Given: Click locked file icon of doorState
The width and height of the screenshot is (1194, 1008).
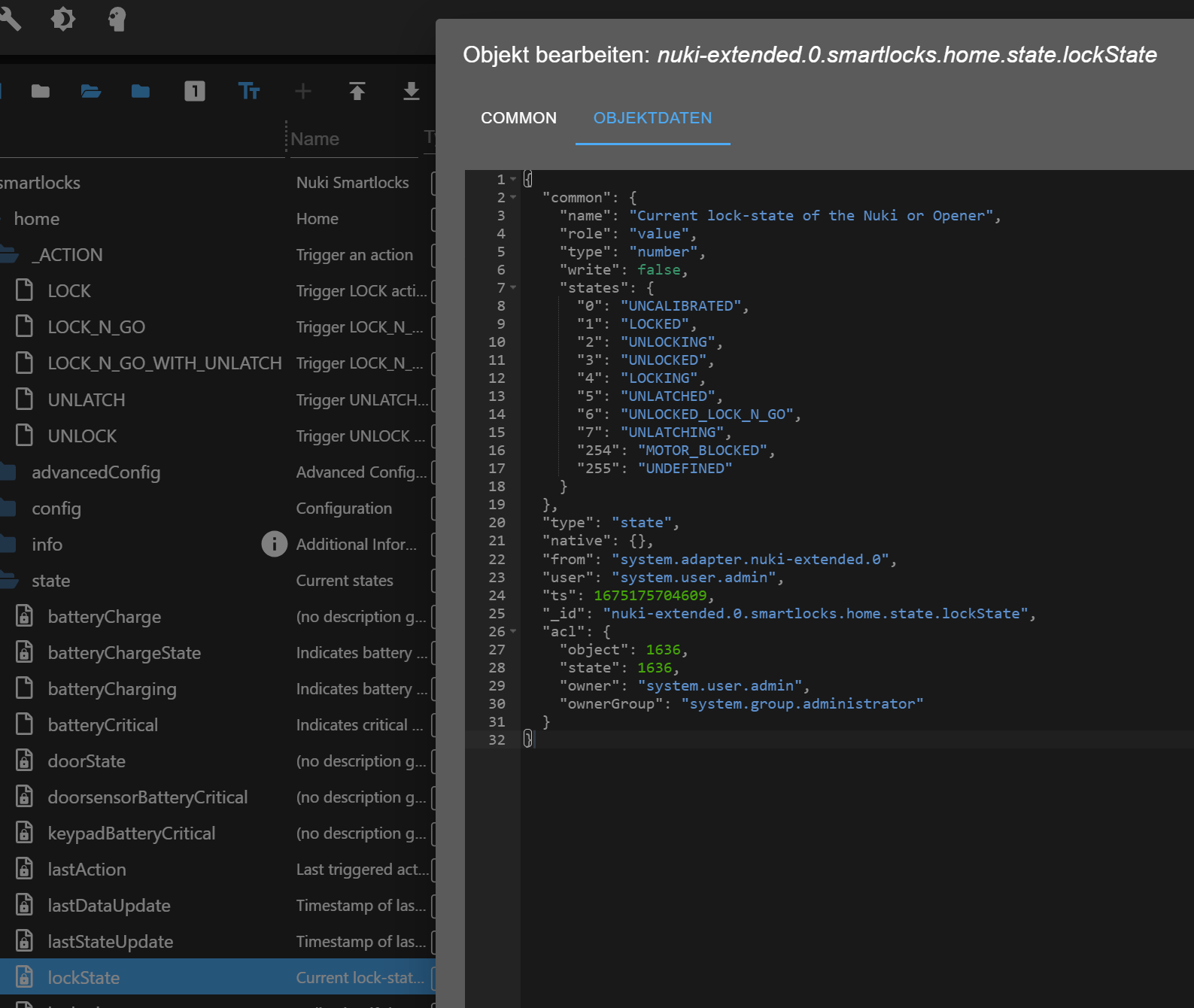Looking at the screenshot, I should pyautogui.click(x=24, y=761).
